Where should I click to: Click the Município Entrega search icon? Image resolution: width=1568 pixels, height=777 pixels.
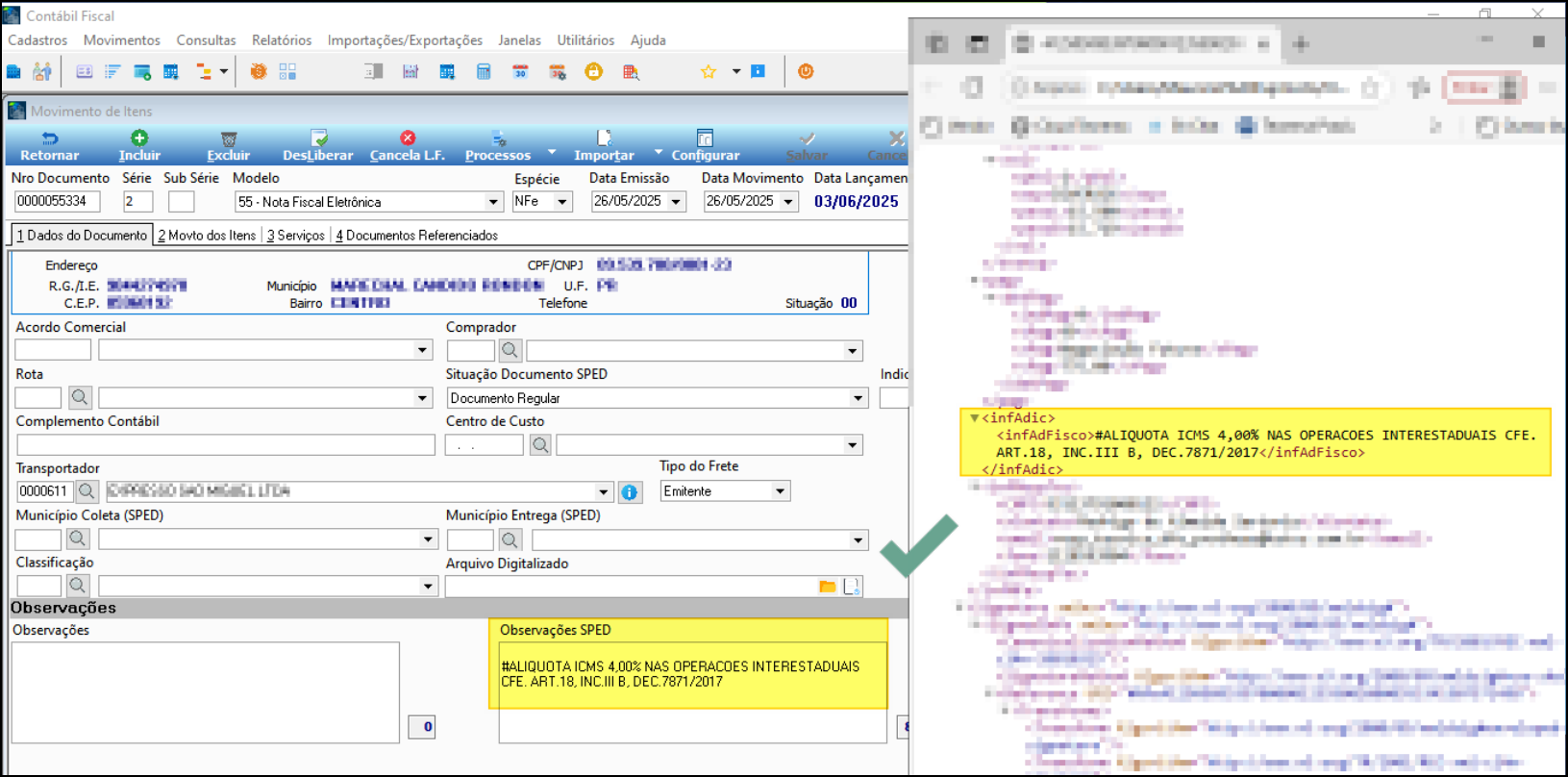(510, 540)
